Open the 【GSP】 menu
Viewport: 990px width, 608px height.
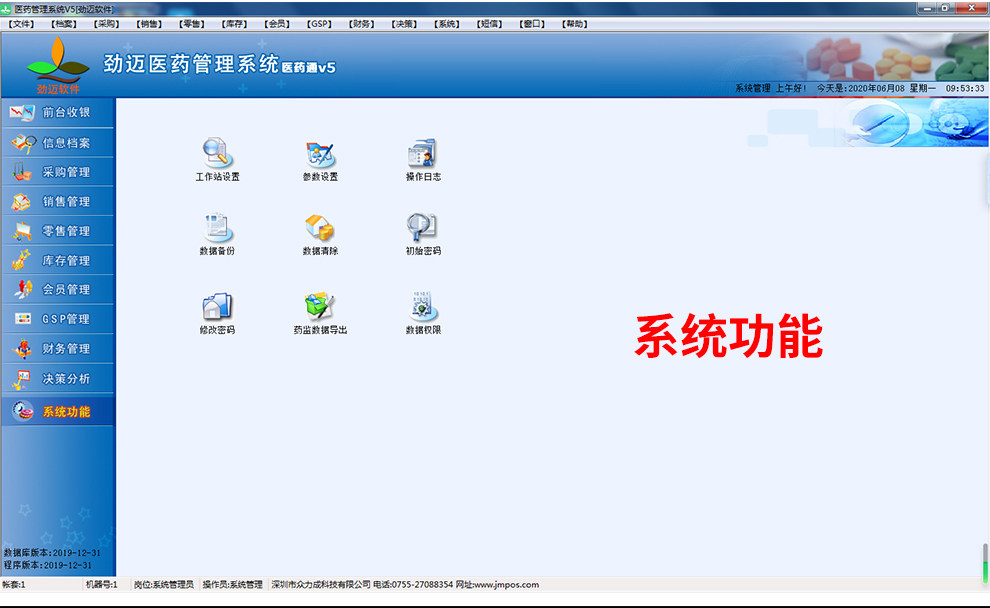tap(319, 24)
